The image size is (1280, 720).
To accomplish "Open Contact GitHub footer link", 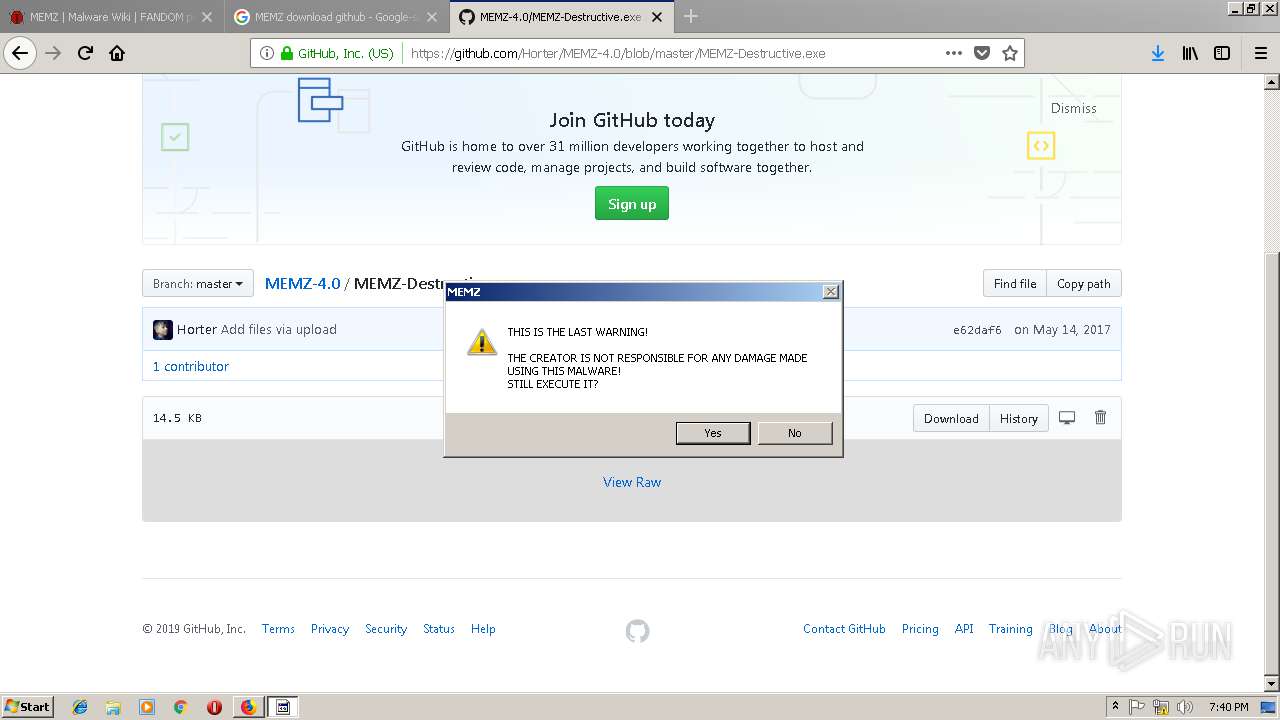I will (844, 629).
